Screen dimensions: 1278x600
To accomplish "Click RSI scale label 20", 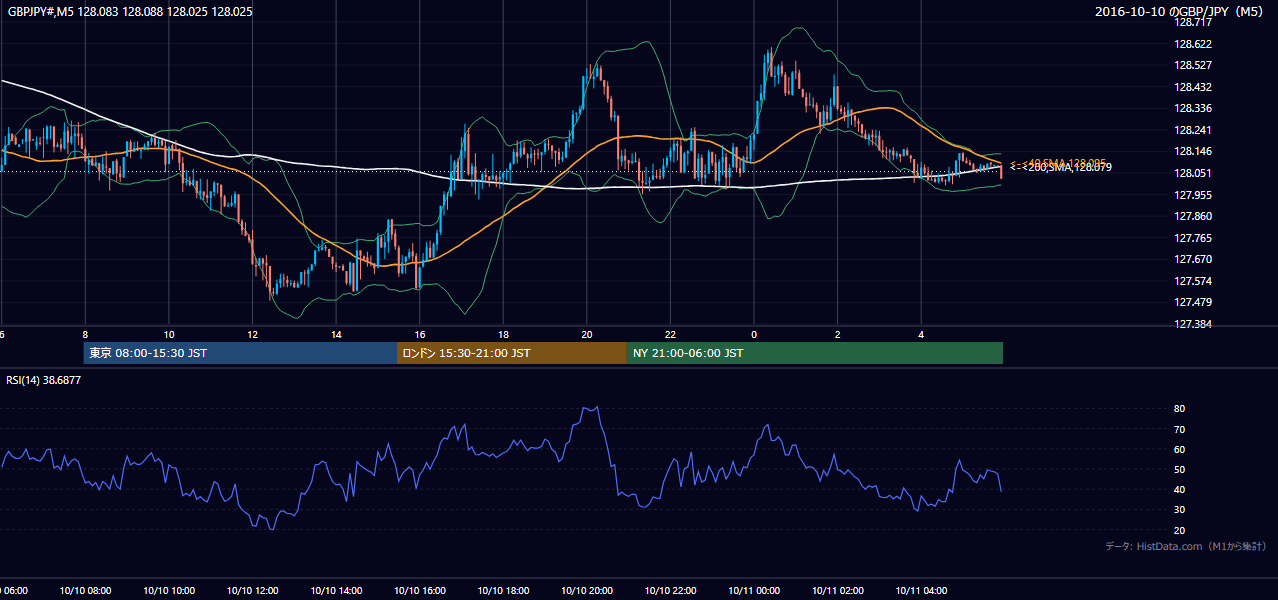I will pyautogui.click(x=1180, y=530).
